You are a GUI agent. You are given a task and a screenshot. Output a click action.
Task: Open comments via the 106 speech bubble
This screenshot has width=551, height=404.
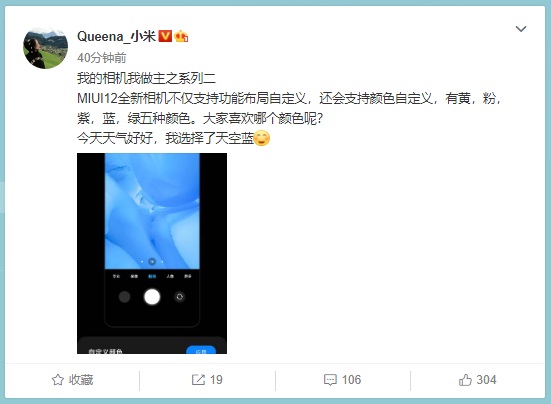[x=342, y=380]
